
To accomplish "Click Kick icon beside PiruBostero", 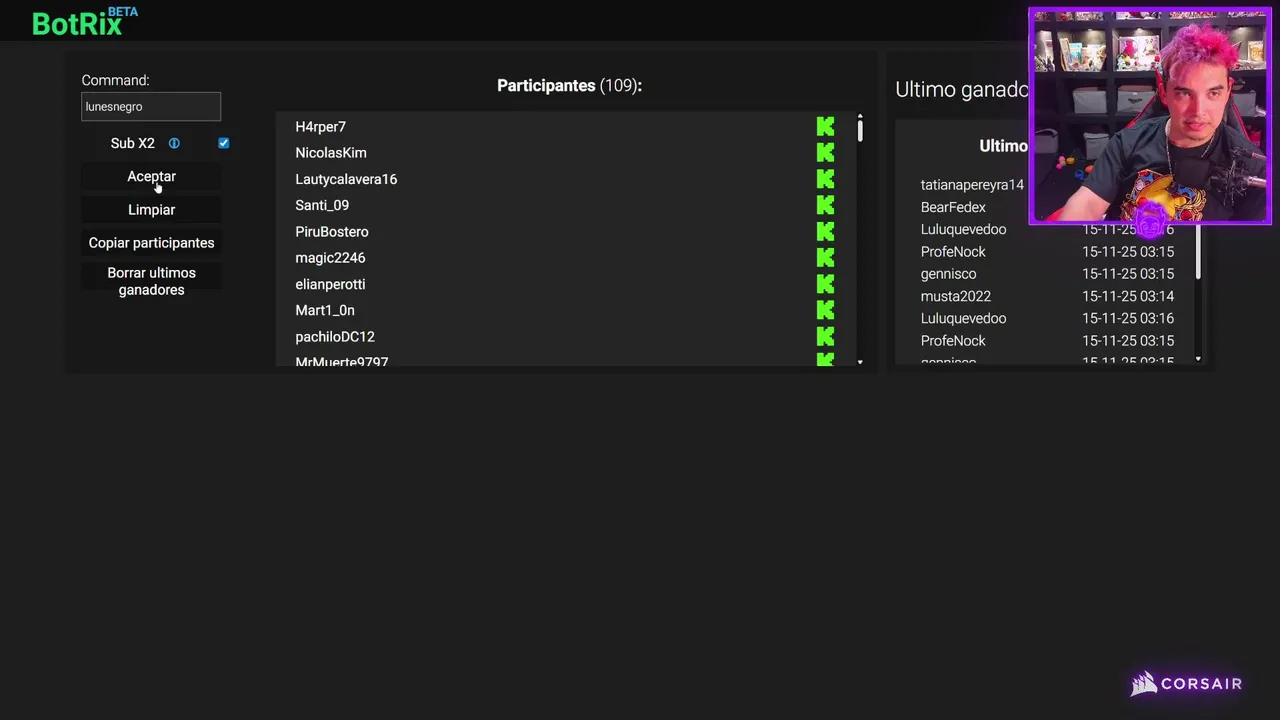I will [x=825, y=231].
